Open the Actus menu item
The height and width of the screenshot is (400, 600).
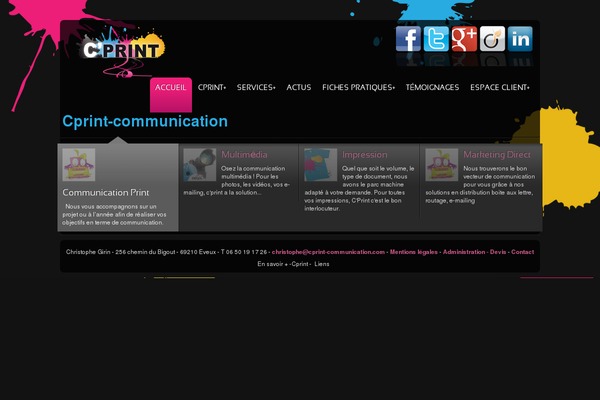pos(299,88)
